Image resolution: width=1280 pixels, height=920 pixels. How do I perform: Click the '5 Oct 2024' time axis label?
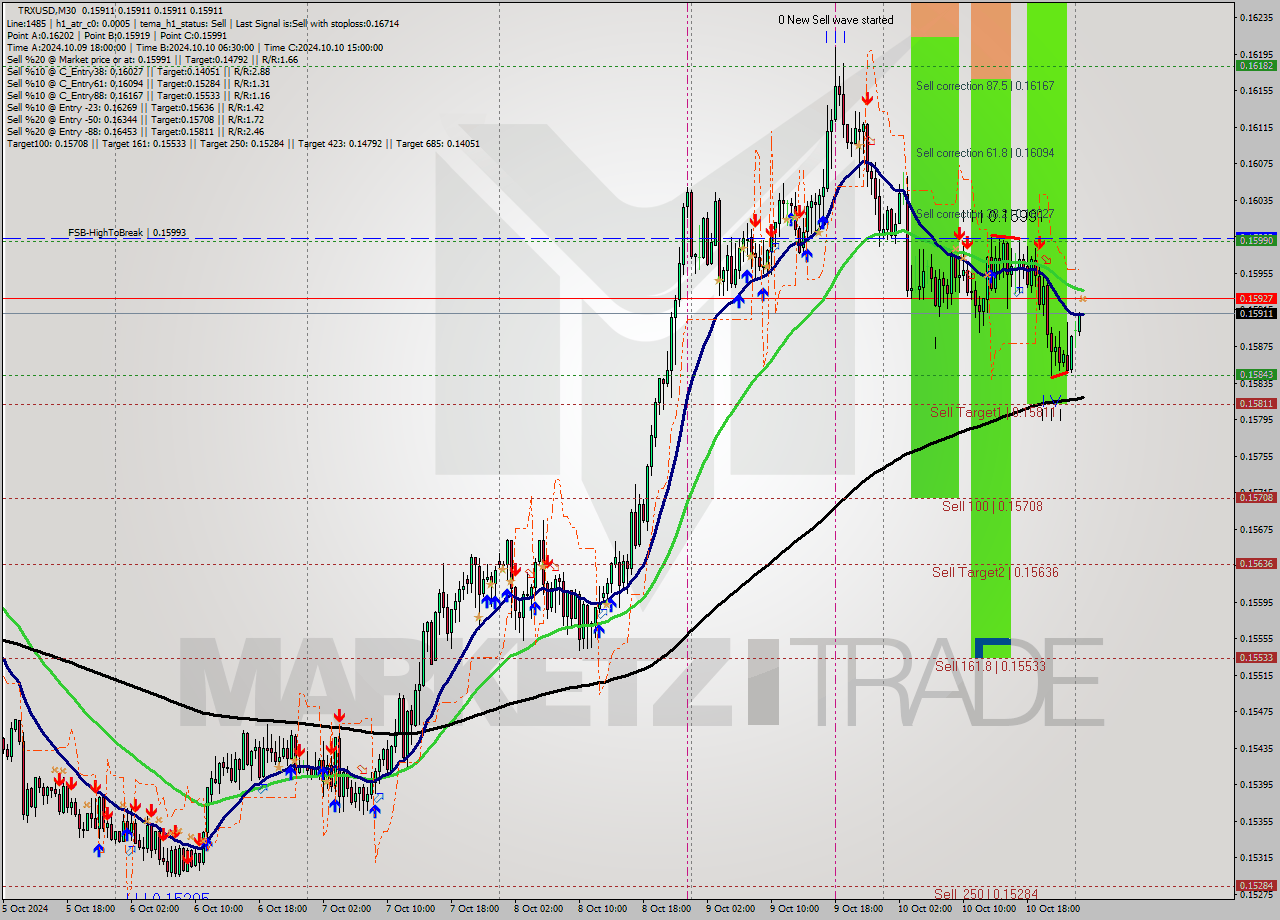coord(23,909)
